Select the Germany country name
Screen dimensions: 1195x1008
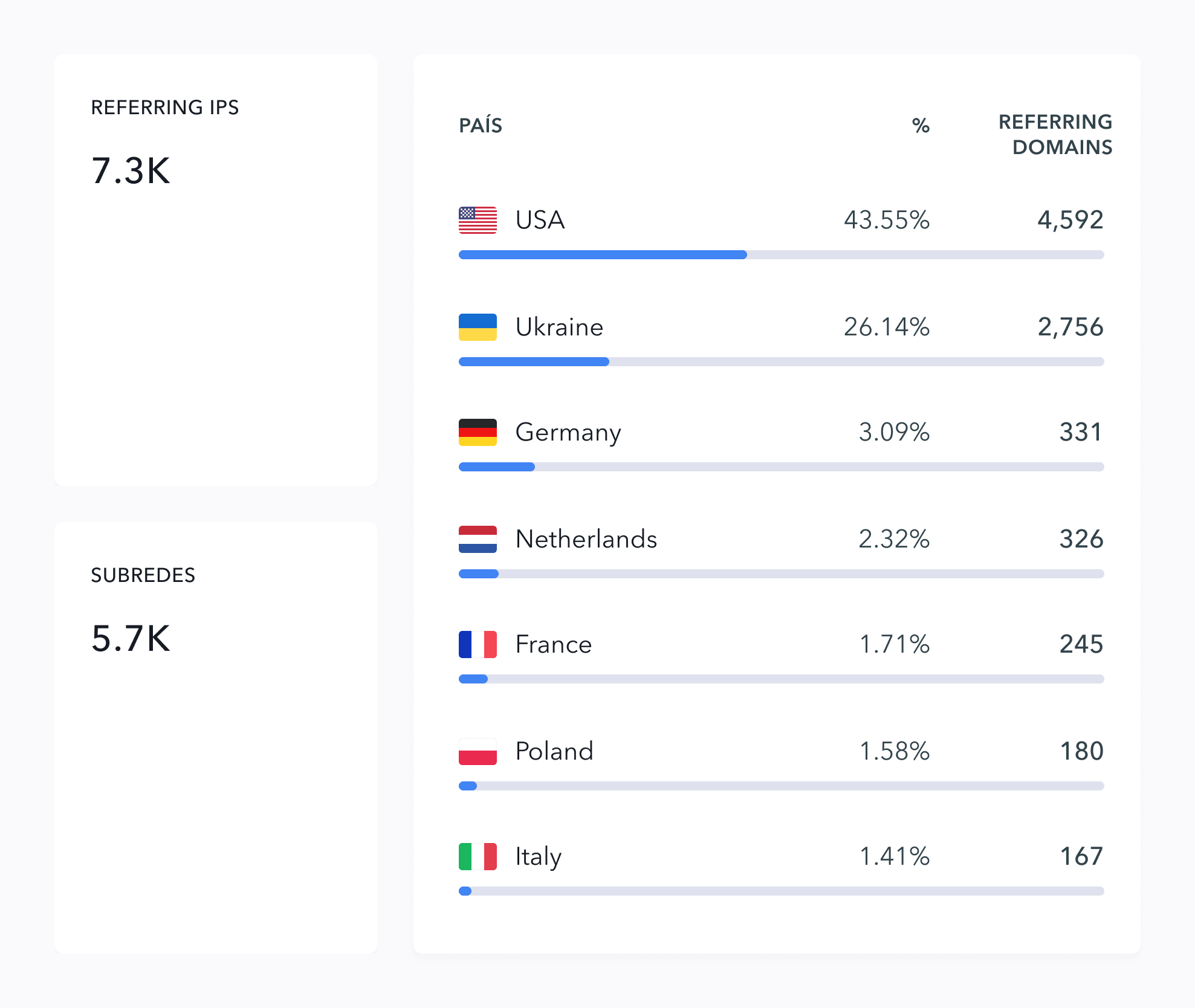(568, 432)
